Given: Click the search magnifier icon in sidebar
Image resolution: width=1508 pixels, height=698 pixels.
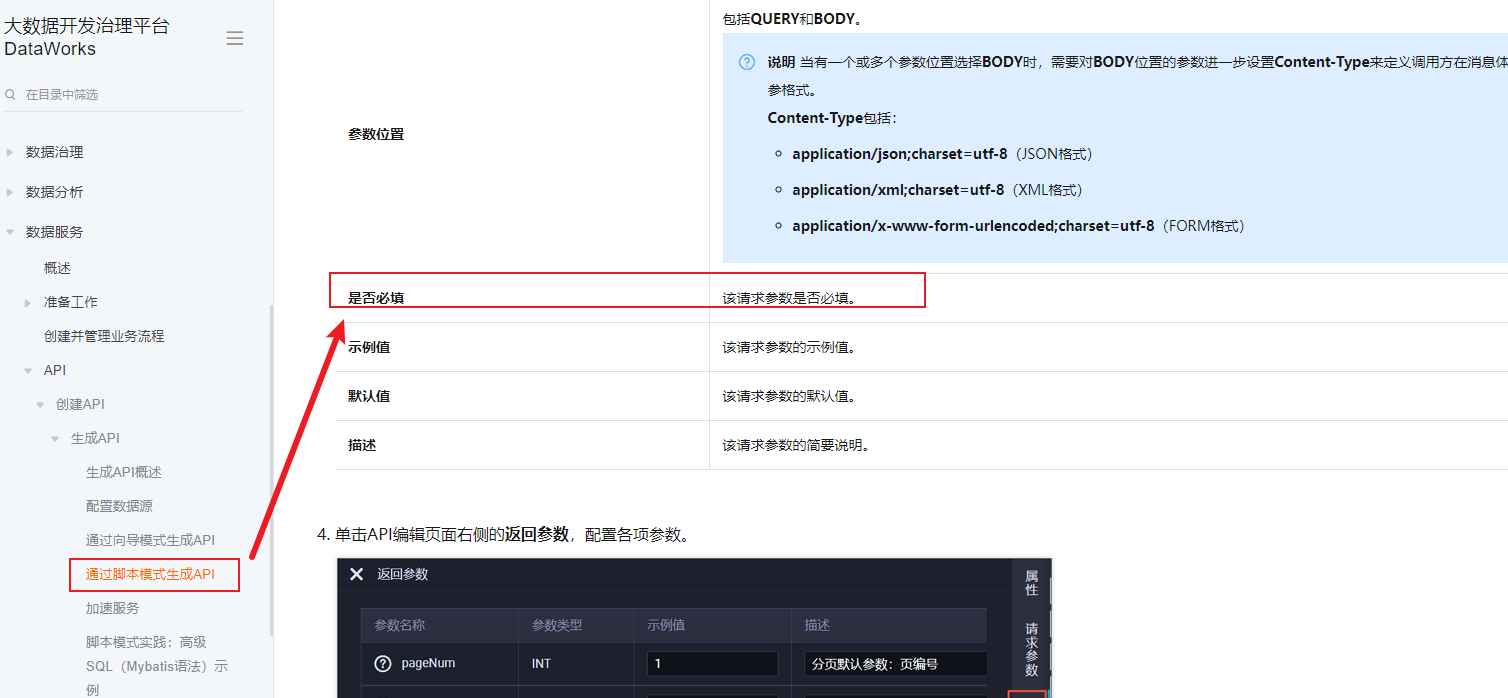Looking at the screenshot, I should [10, 94].
